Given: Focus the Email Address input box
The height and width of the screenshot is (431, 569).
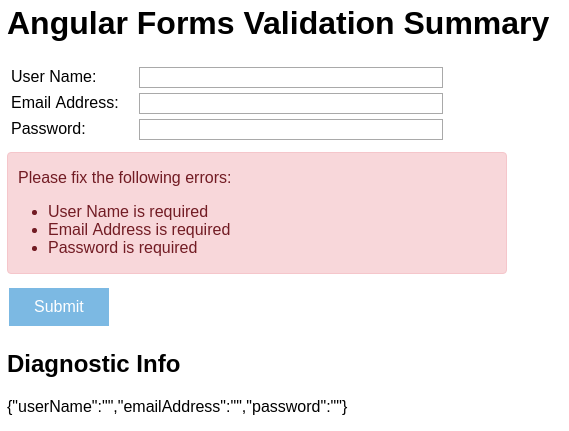Looking at the screenshot, I should pyautogui.click(x=291, y=103).
